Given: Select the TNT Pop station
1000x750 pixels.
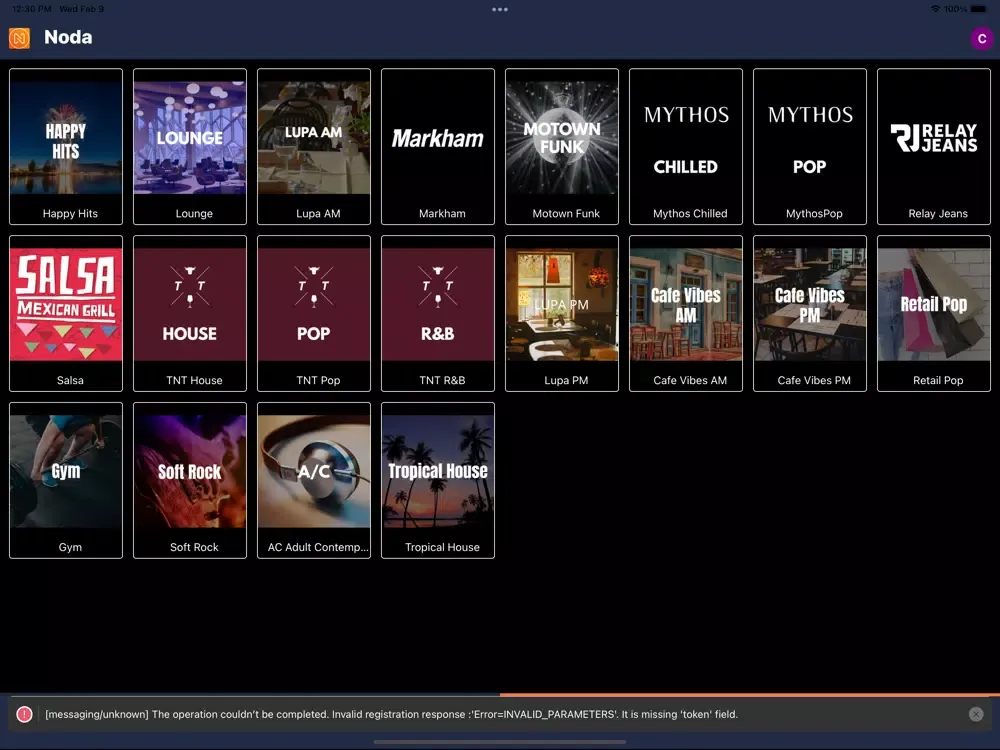Looking at the screenshot, I should (x=314, y=313).
